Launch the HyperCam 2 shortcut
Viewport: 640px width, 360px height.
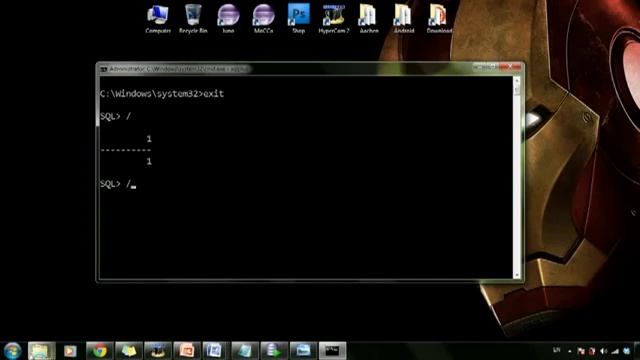pyautogui.click(x=334, y=19)
